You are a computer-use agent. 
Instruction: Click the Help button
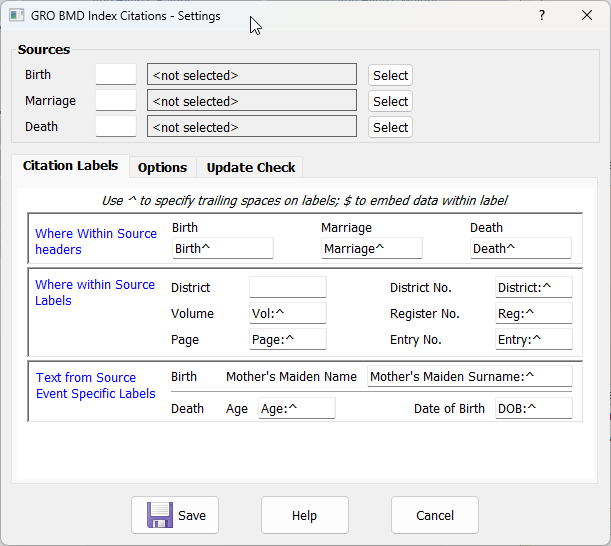pos(304,515)
